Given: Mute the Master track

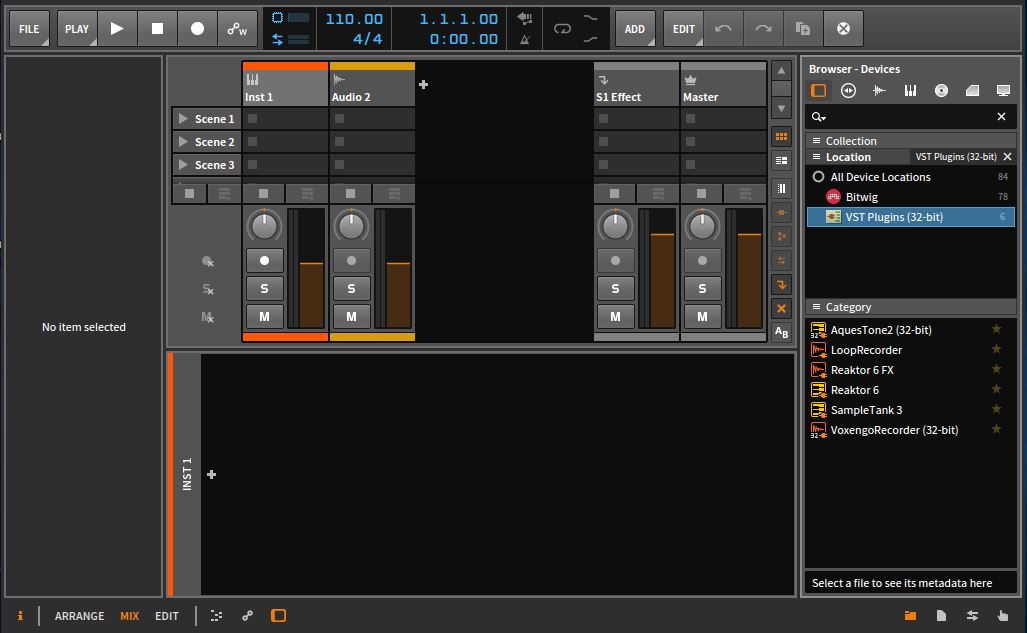Looking at the screenshot, I should 703,316.
